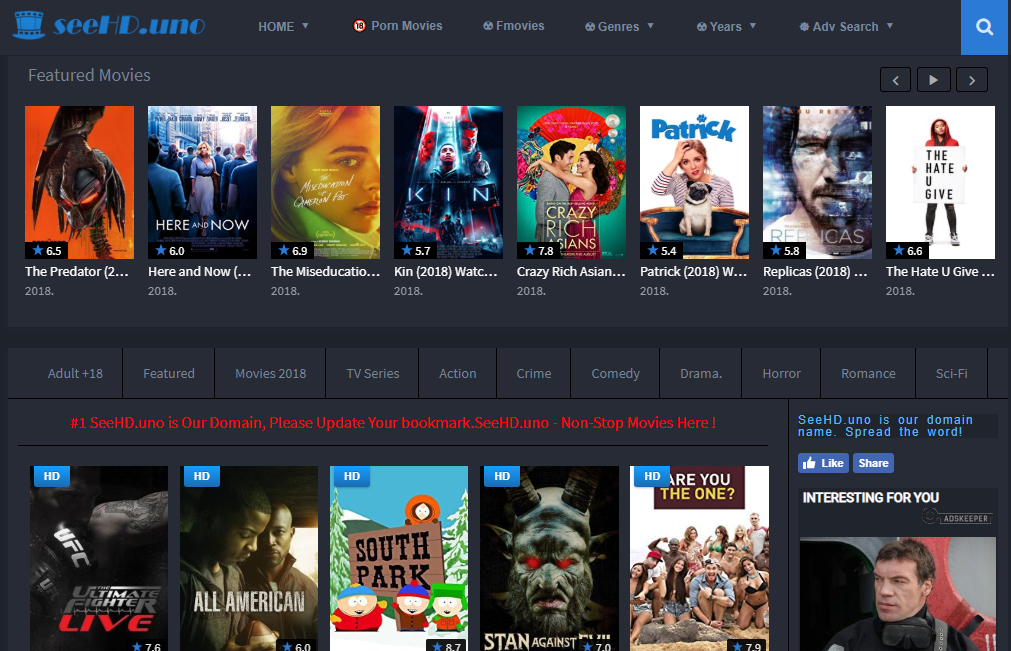Switch to the Movies 2018 tab
Screen dimensions: 1011x651
[x=270, y=373]
